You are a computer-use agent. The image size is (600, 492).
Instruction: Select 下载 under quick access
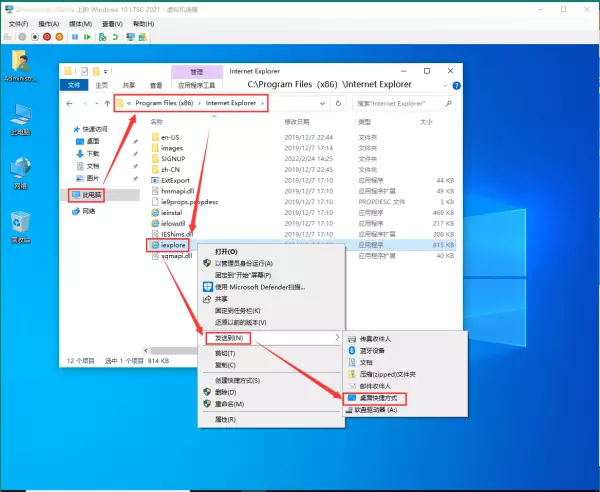(88, 154)
